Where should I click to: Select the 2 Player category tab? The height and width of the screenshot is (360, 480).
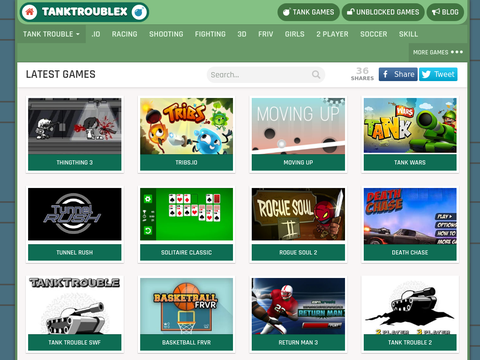coord(332,34)
